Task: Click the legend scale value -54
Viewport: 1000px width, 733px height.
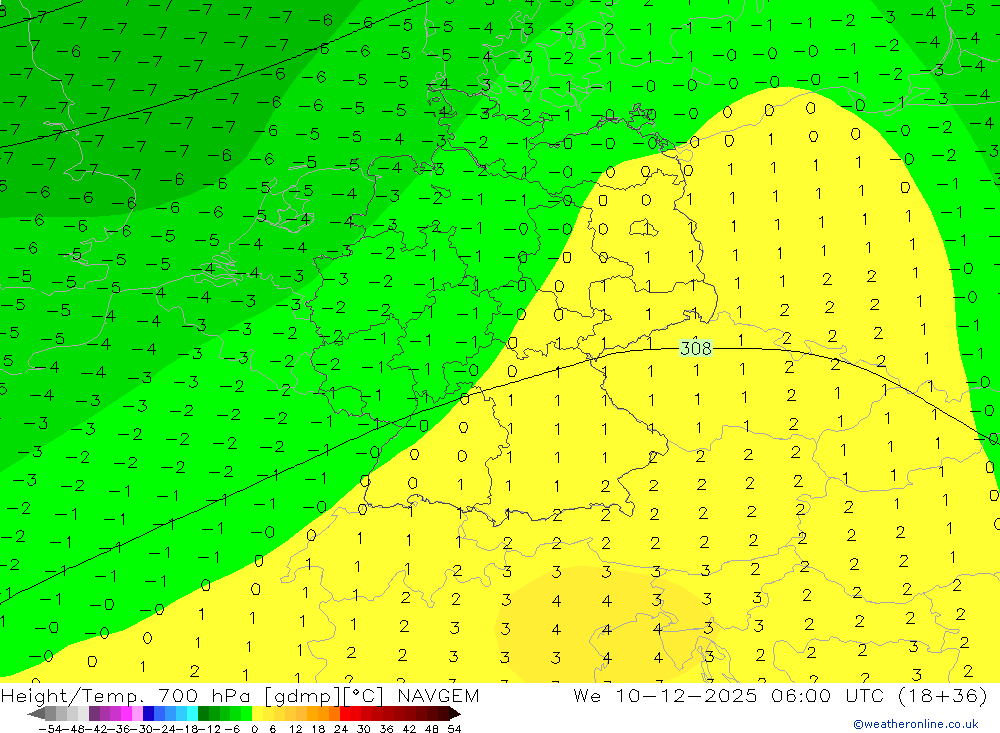Action: pos(50,729)
